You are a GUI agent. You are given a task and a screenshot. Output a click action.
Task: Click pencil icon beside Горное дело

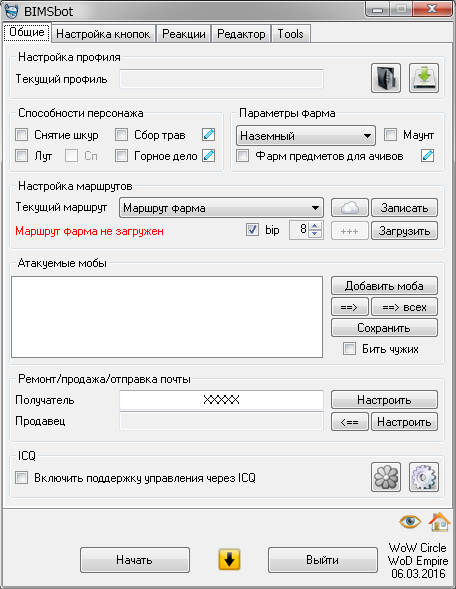(x=208, y=156)
